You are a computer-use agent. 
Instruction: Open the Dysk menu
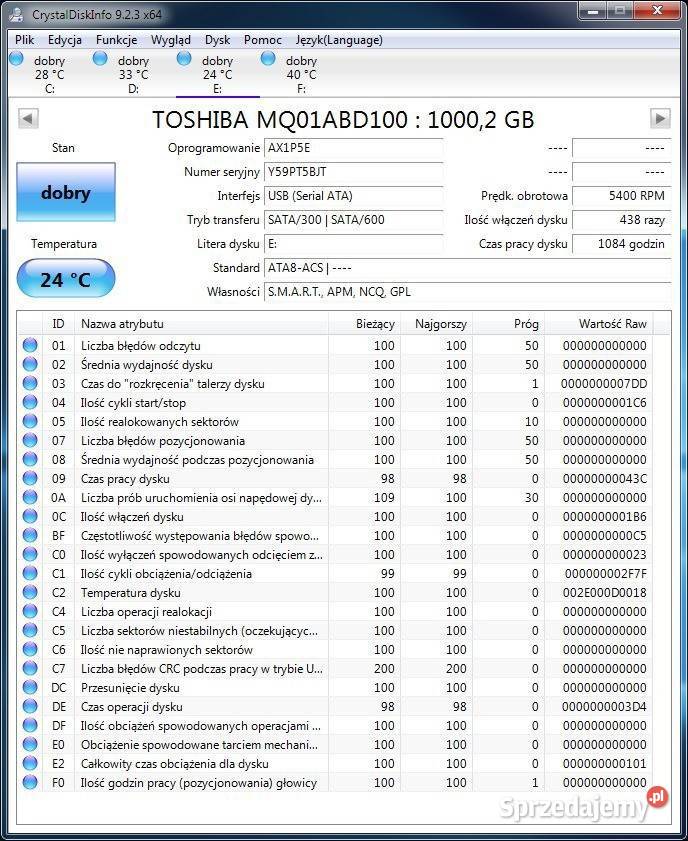217,40
